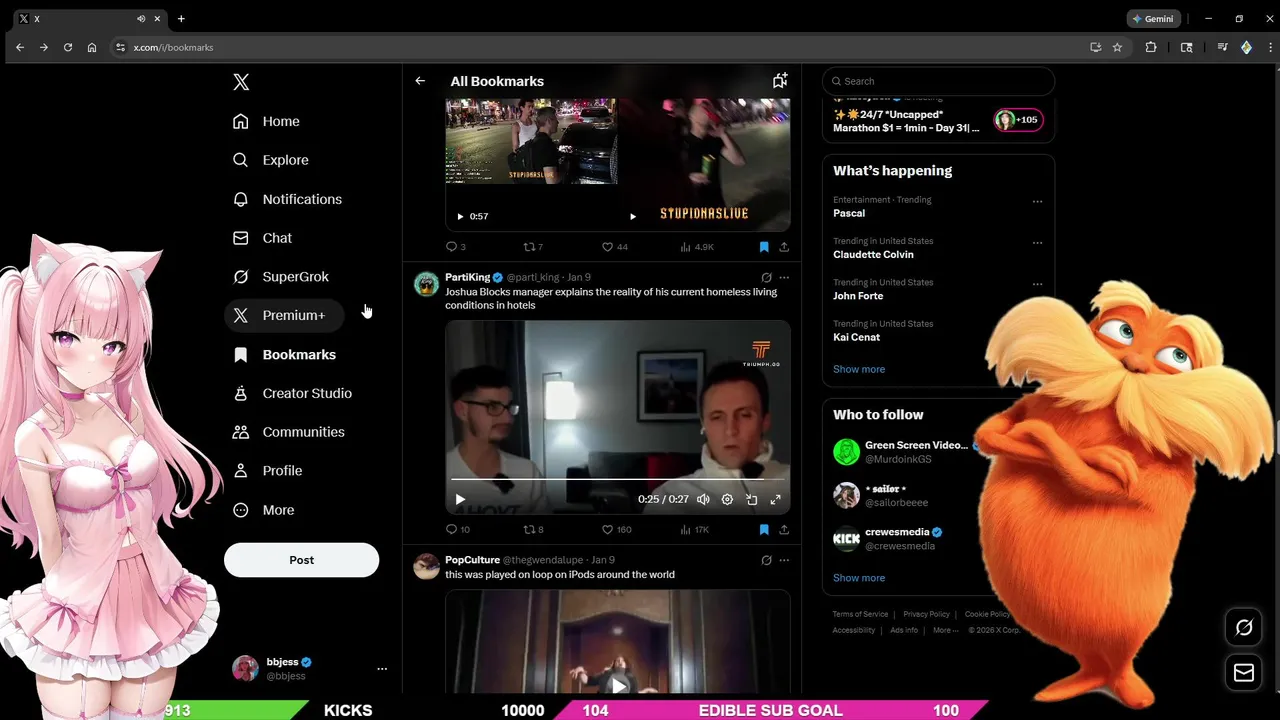Image resolution: width=1280 pixels, height=720 pixels.
Task: Open options for Pascal trend
Action: pyautogui.click(x=1037, y=201)
